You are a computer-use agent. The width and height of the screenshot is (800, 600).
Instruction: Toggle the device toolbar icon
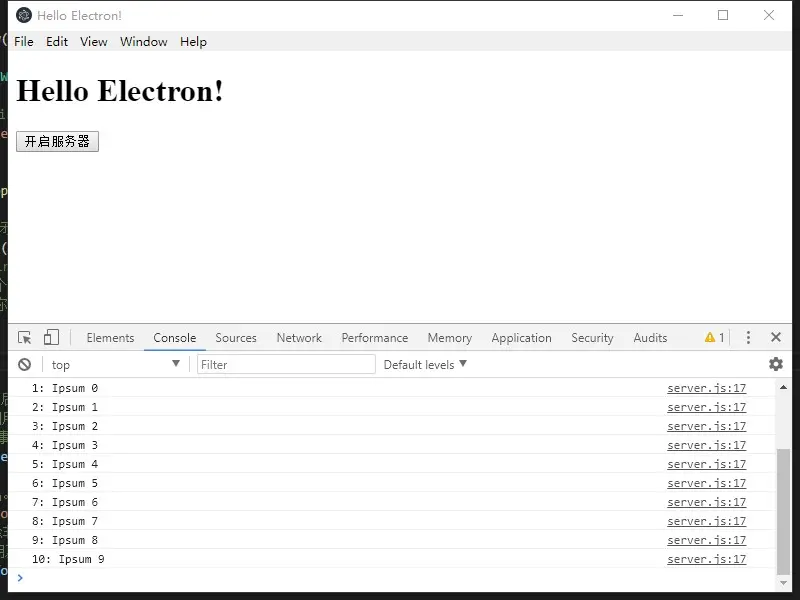51,337
